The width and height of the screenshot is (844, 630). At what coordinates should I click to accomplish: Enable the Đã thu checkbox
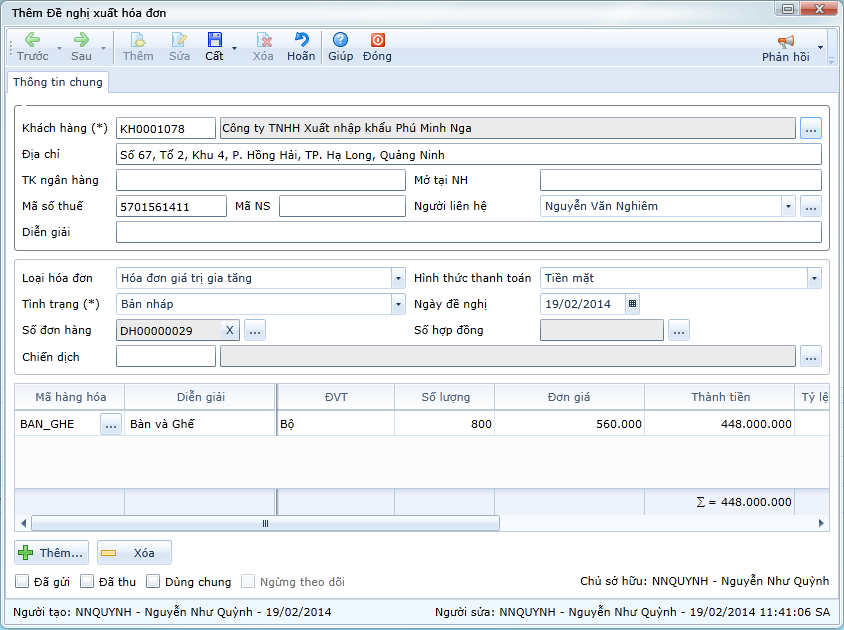87,581
